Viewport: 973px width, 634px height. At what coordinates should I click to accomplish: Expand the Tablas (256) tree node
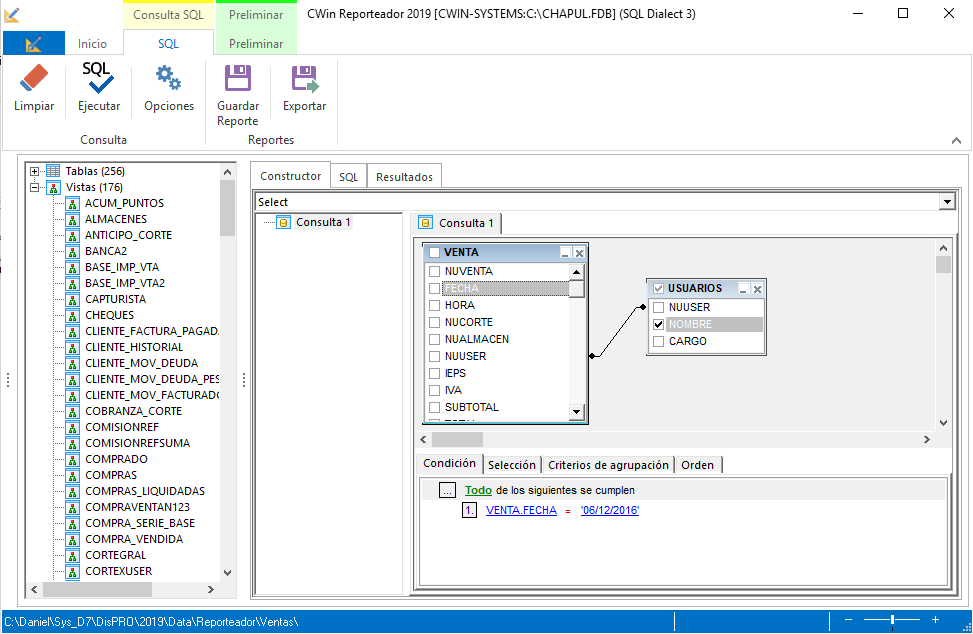tap(33, 170)
